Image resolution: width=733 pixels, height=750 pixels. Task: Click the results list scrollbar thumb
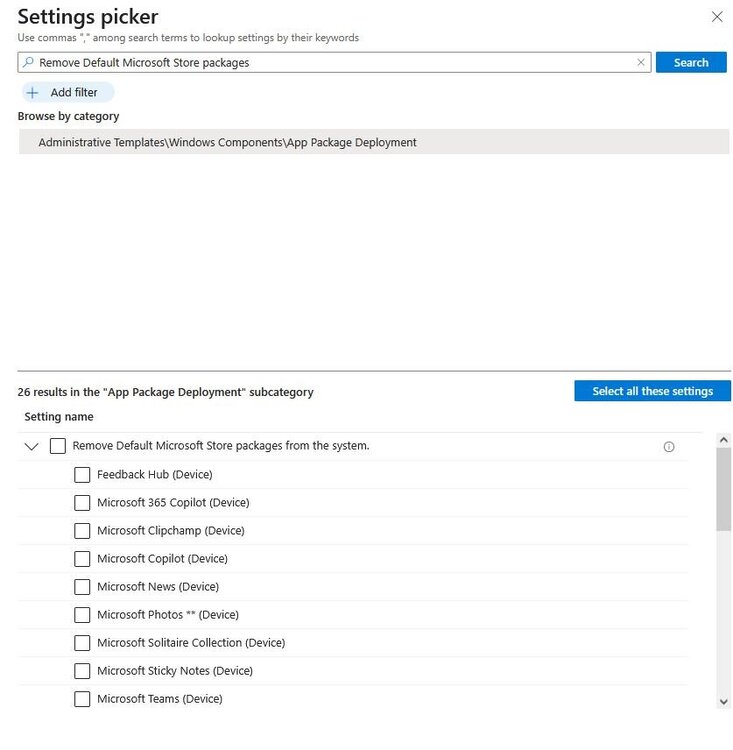[x=723, y=489]
